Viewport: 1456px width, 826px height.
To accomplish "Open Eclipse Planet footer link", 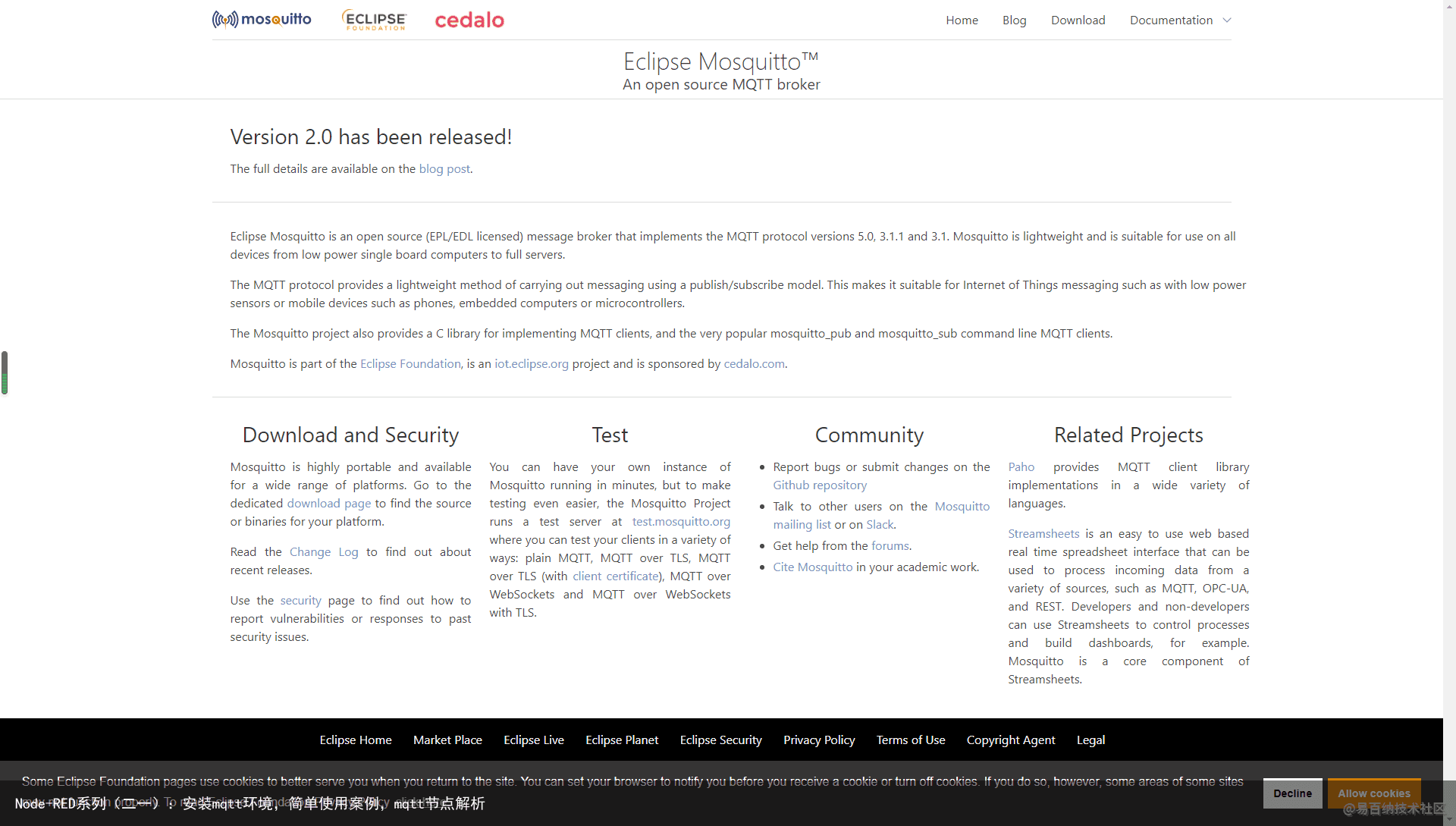I will click(x=622, y=740).
